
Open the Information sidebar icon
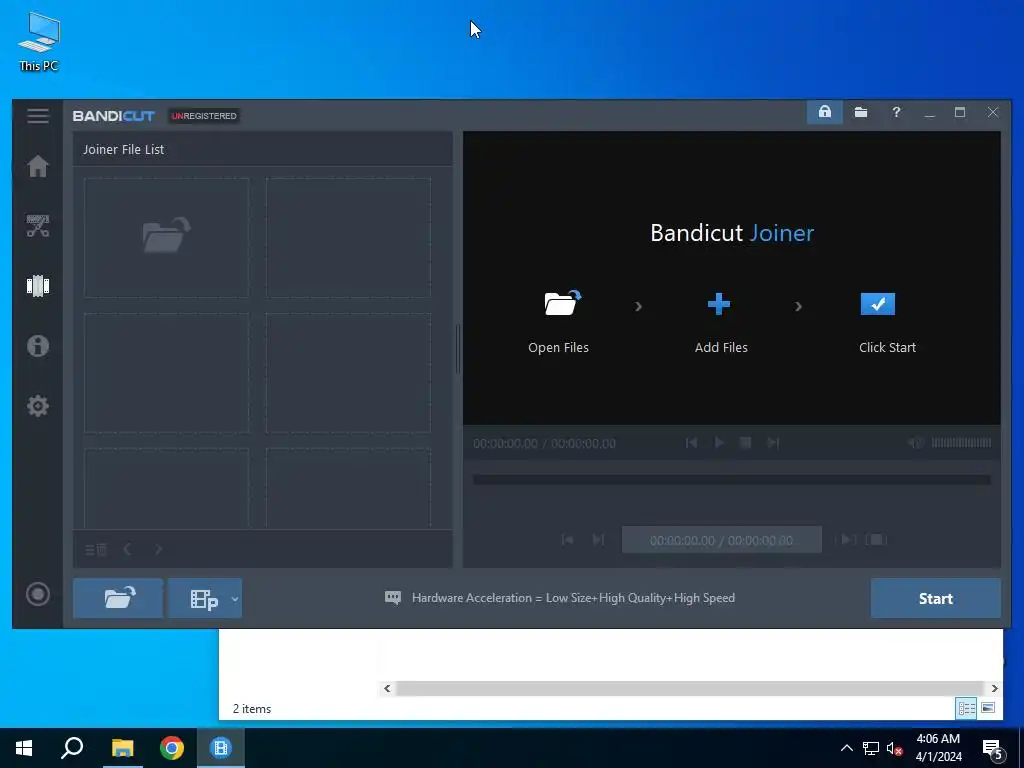[38, 345]
